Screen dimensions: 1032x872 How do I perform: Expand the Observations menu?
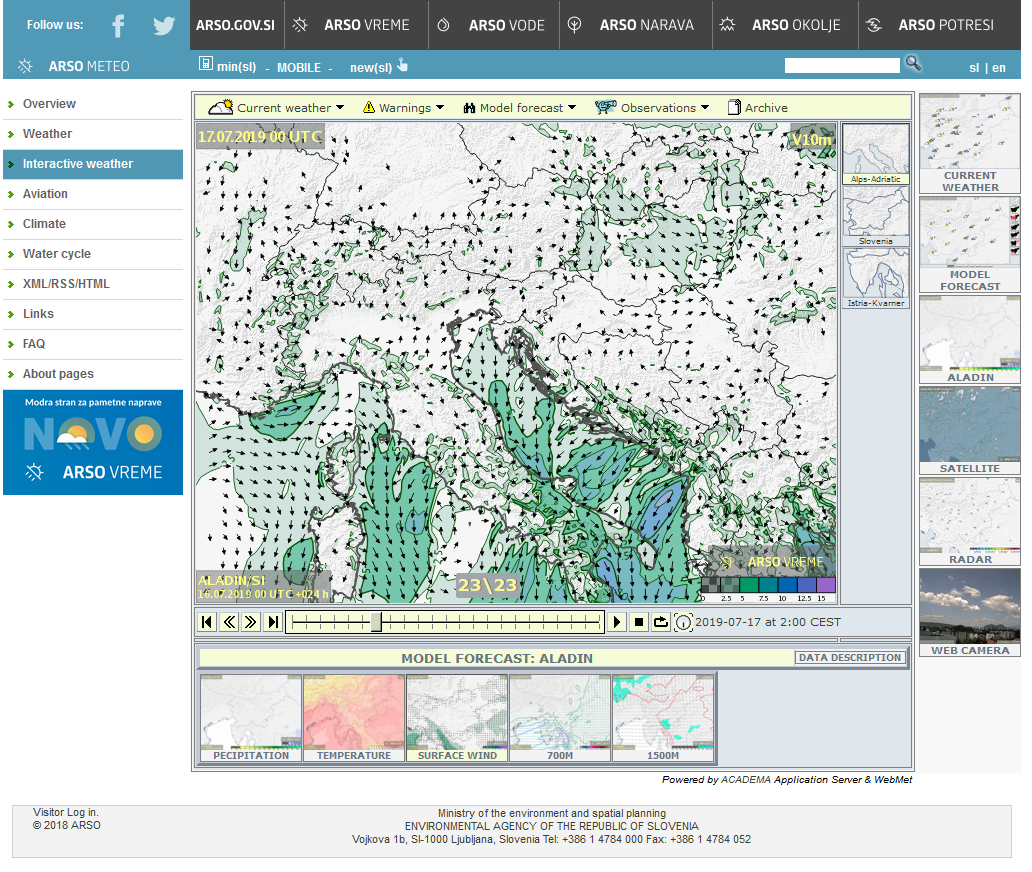pos(652,107)
